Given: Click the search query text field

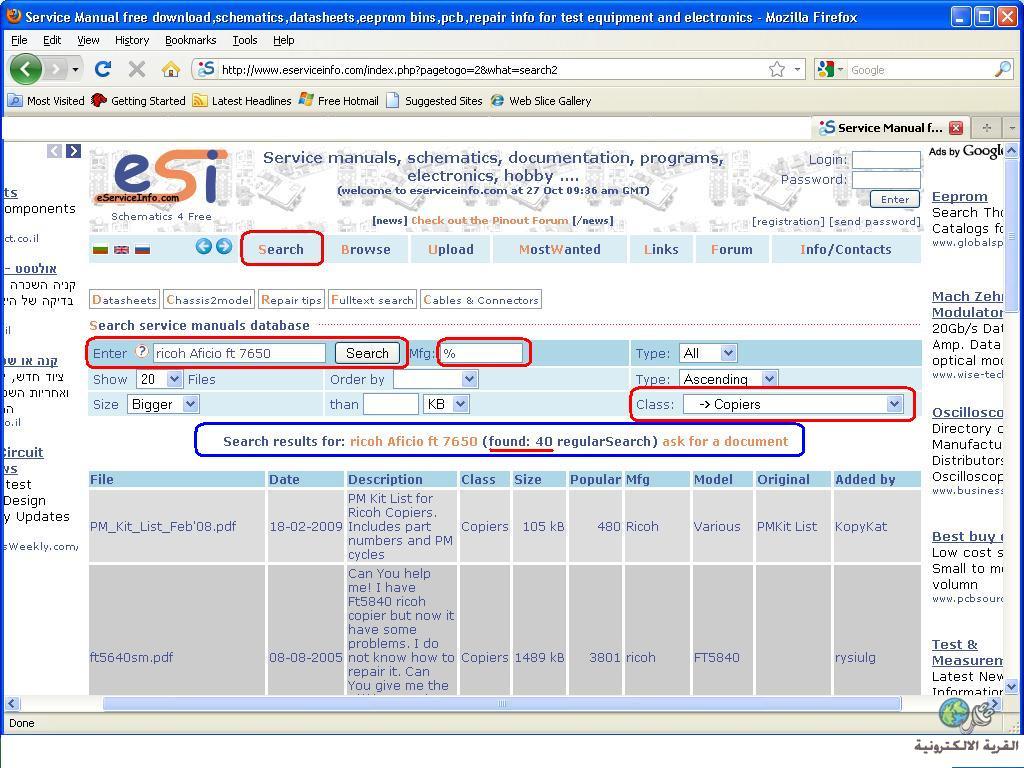Looking at the screenshot, I should tap(239, 353).
